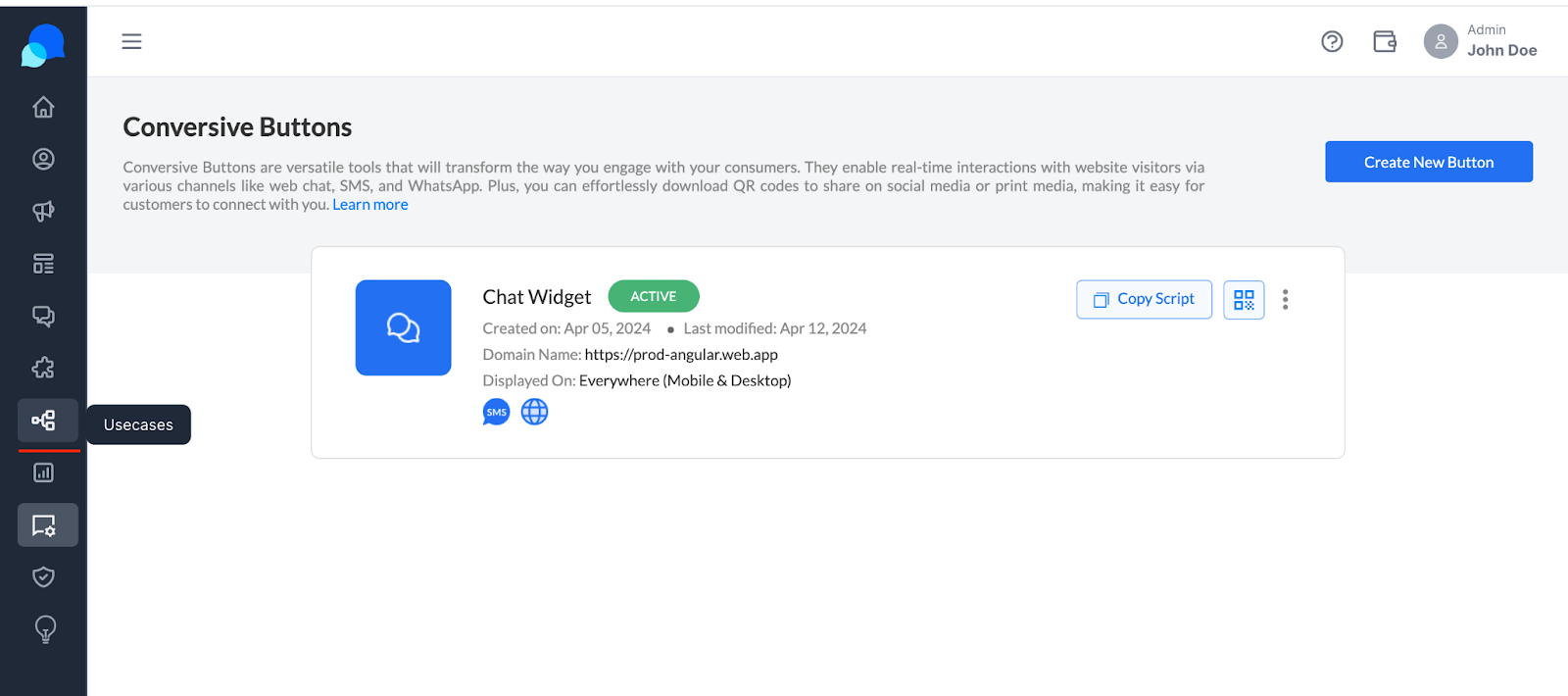Image resolution: width=1568 pixels, height=696 pixels.
Task: Open the lightbulb ideas sidebar icon
Action: (45, 629)
